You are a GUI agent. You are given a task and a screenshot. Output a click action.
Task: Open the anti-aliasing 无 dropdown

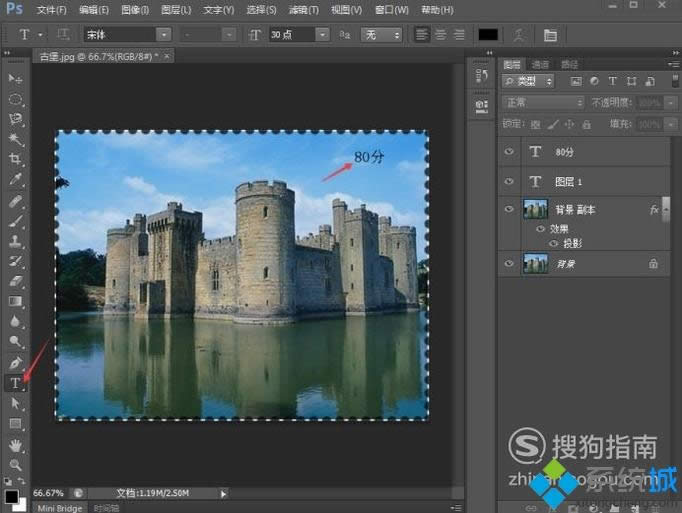click(381, 35)
